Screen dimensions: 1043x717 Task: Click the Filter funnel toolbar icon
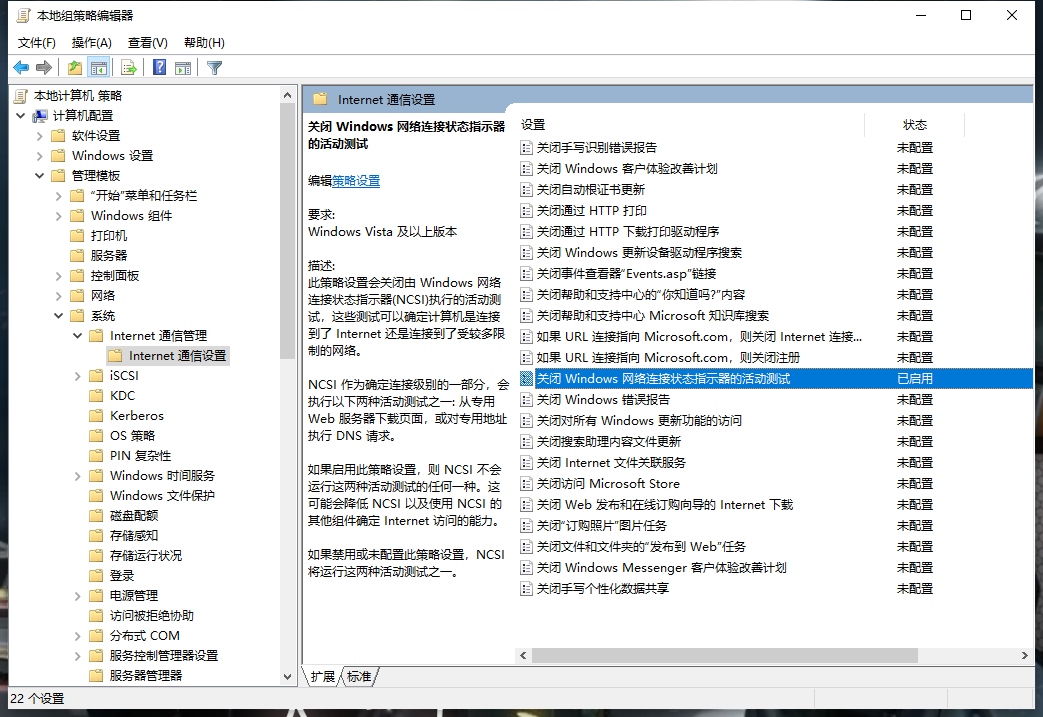pos(214,67)
